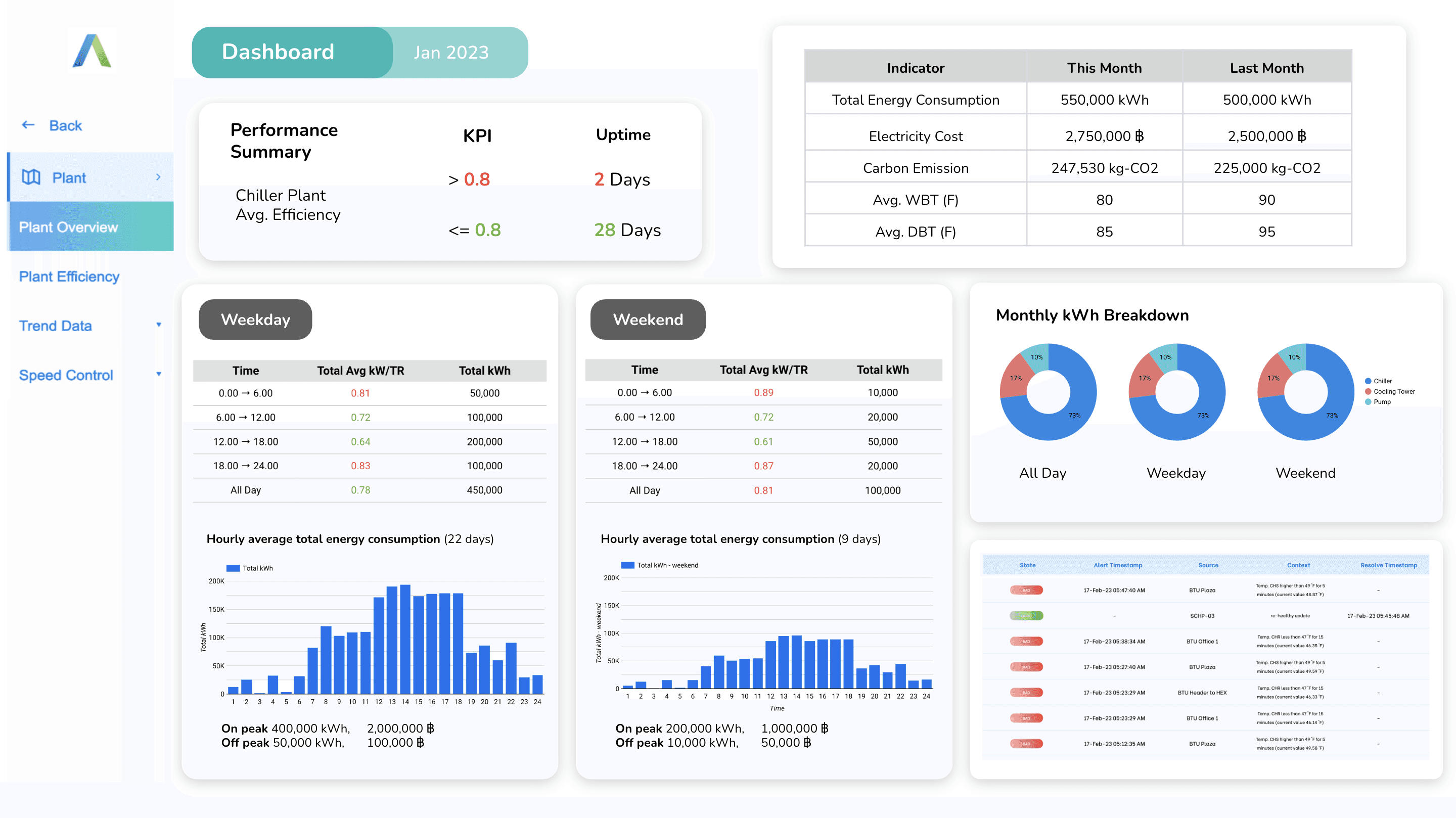
Task: Expand the Plant chevron arrow
Action: coord(158,177)
